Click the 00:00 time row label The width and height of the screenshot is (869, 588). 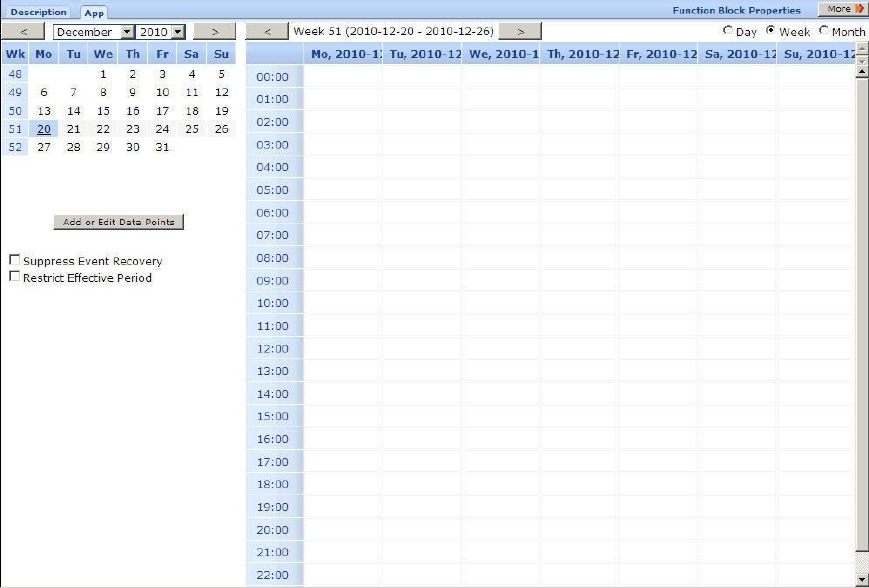point(274,76)
